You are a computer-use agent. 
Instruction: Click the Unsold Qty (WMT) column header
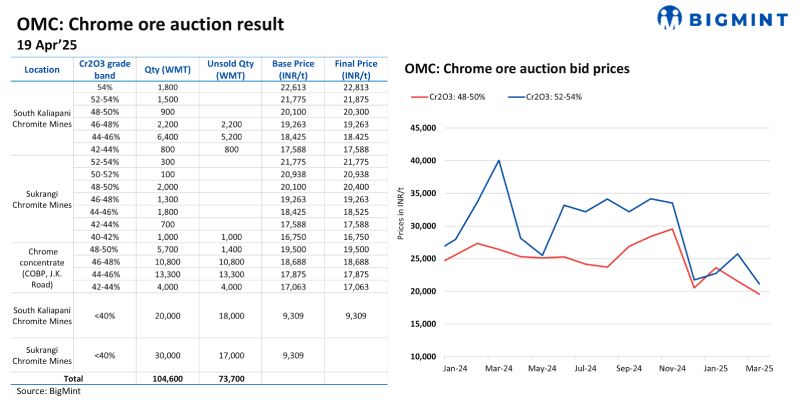point(230,69)
